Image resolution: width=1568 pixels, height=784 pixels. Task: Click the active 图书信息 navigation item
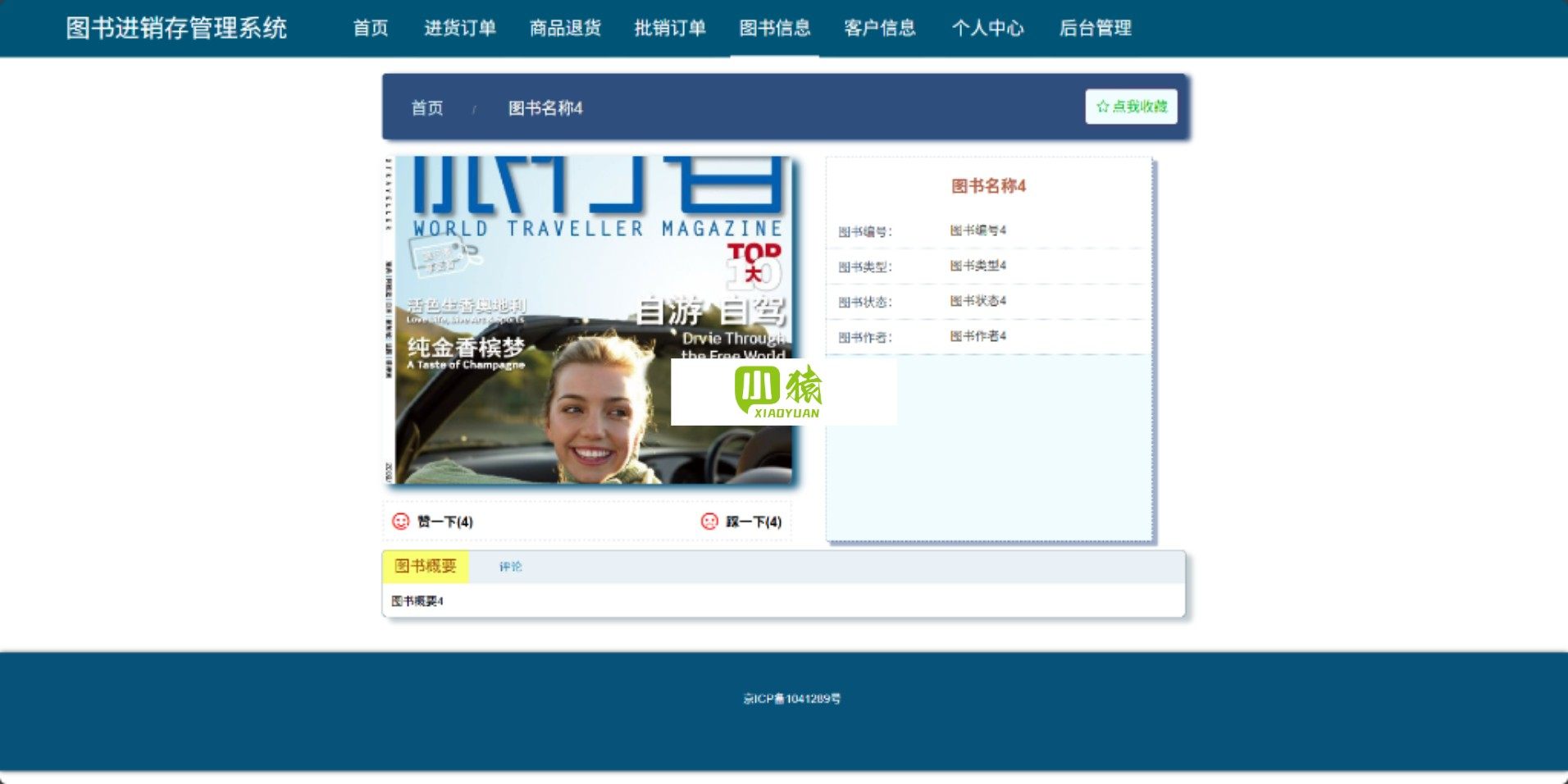coord(774,28)
